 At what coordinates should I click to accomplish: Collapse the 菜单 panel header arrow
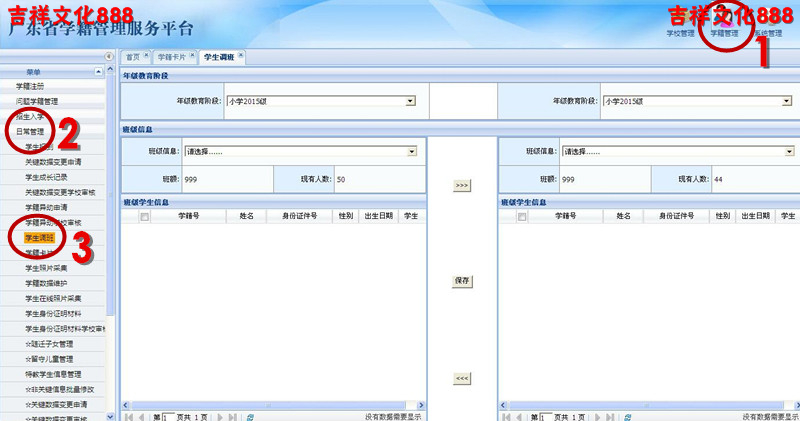coord(98,72)
